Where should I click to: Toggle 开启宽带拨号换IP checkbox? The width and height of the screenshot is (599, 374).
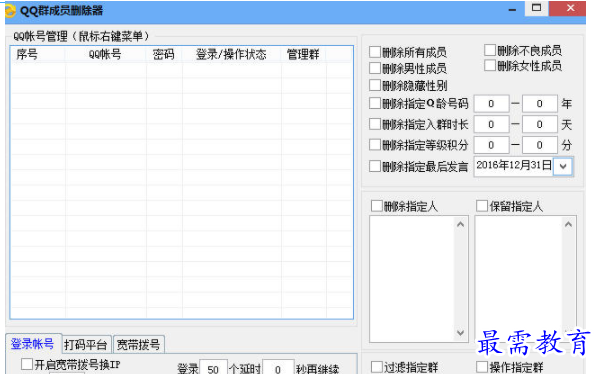pos(27,364)
